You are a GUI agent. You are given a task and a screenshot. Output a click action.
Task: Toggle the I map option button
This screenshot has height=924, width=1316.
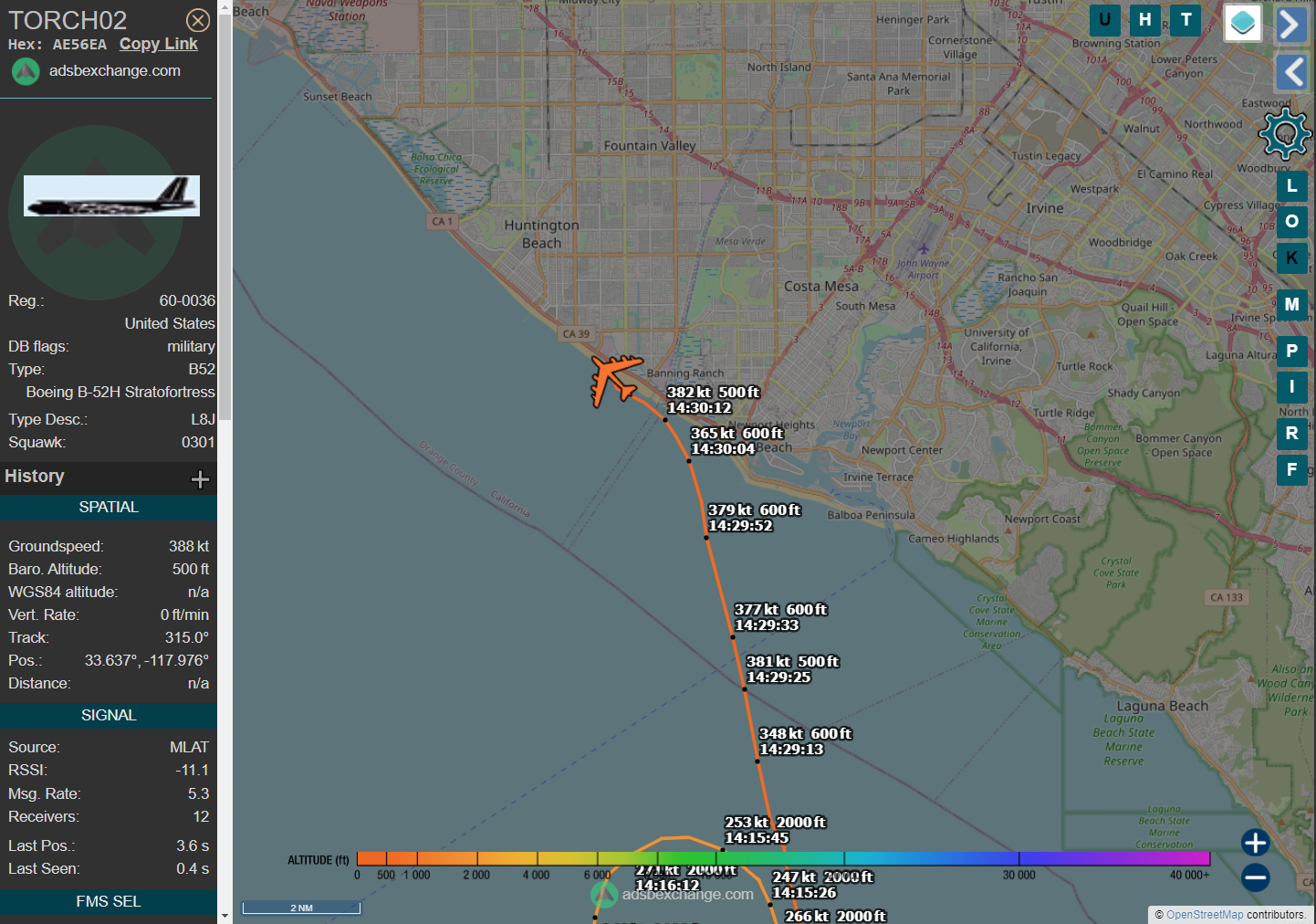coord(1291,387)
